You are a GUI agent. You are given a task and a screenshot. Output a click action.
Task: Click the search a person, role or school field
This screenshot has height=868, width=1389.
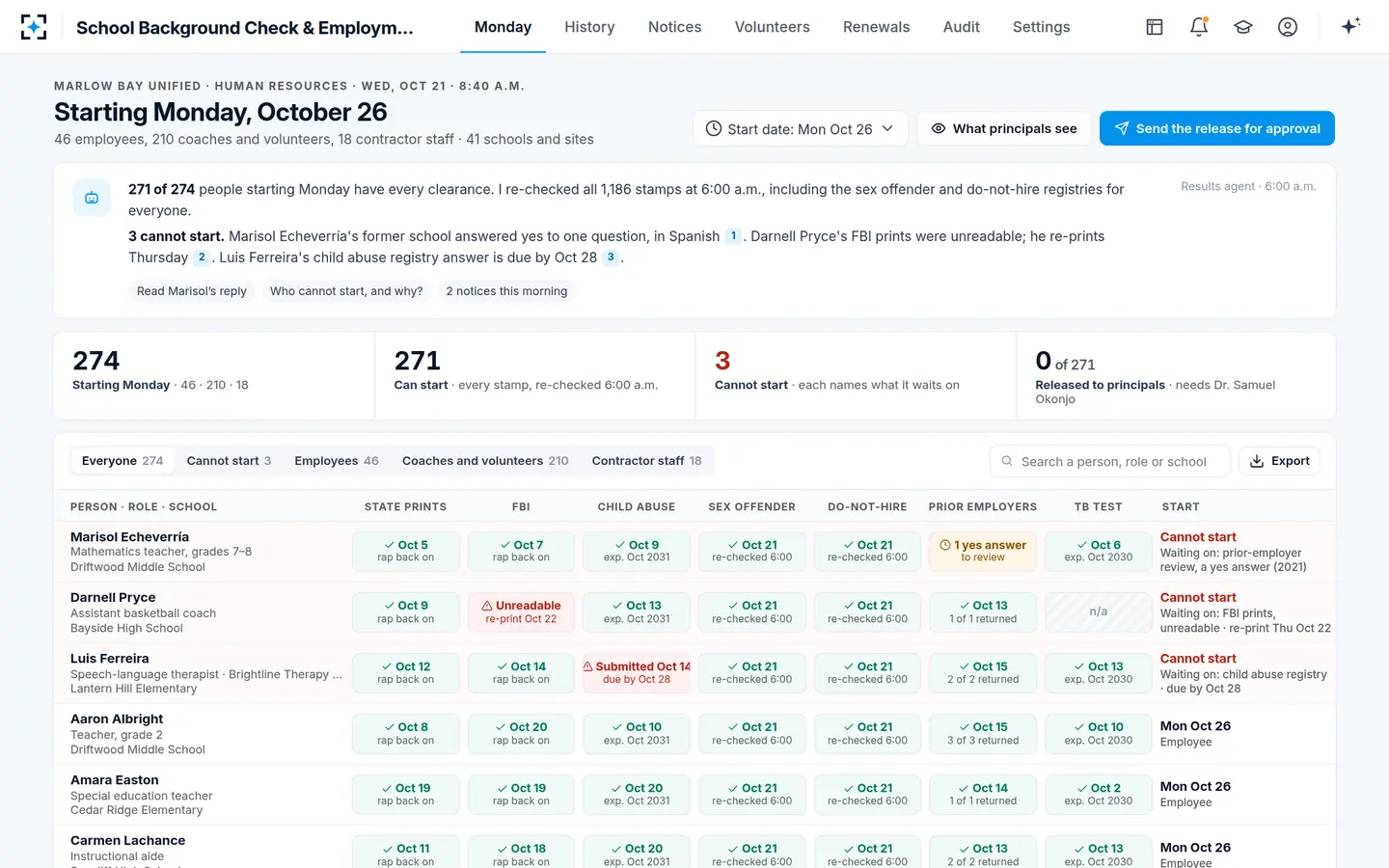[x=1110, y=461]
